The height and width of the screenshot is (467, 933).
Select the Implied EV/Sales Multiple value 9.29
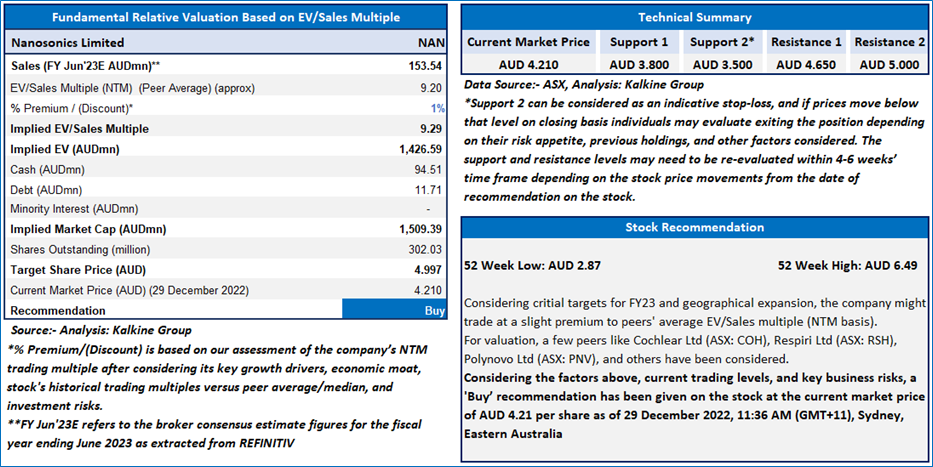430,128
